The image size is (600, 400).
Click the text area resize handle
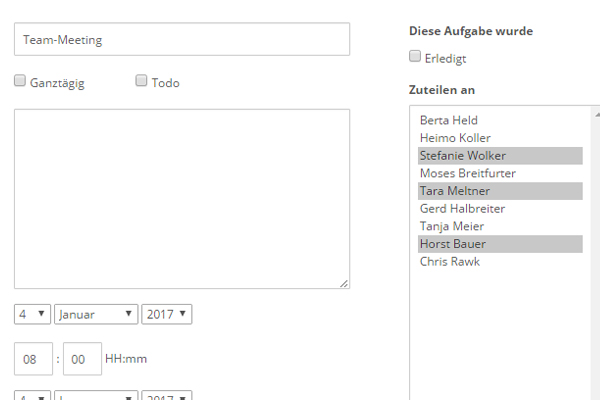pyautogui.click(x=344, y=283)
